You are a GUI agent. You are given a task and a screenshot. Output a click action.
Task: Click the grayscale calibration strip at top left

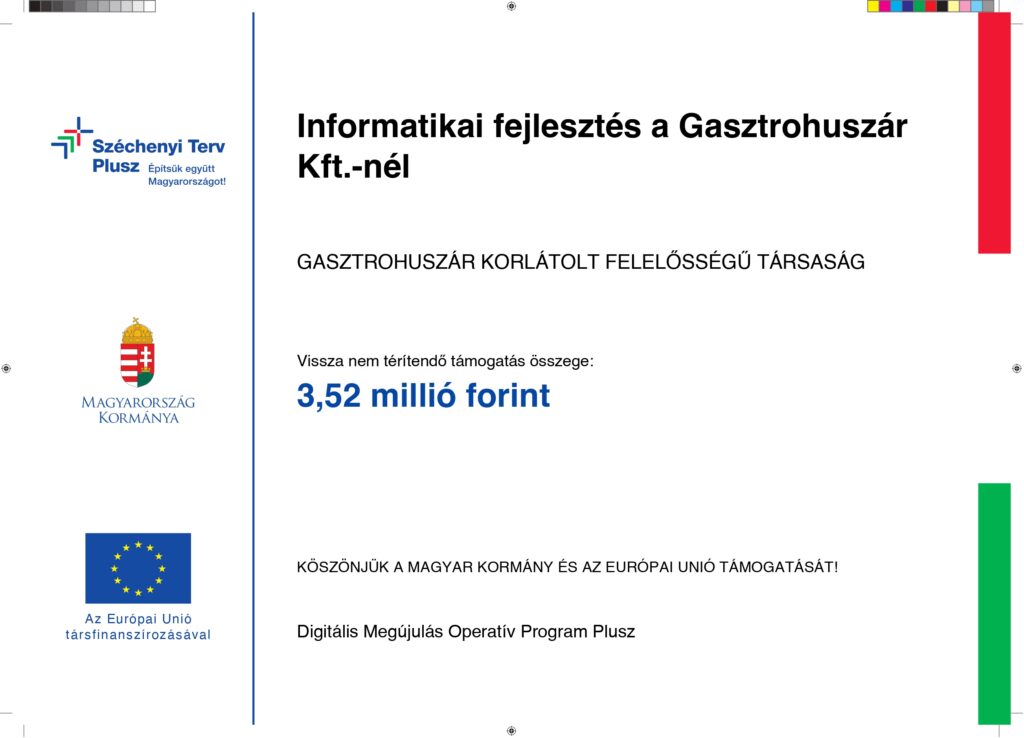click(92, 6)
